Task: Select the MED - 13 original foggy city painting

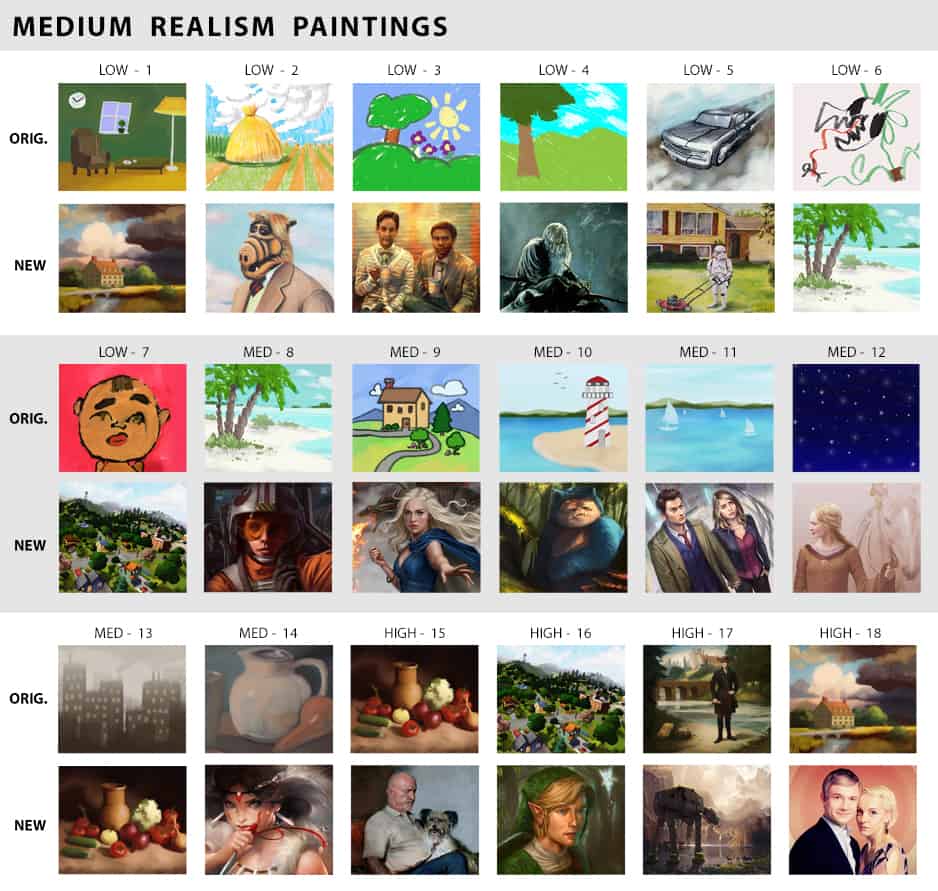Action: [122, 699]
